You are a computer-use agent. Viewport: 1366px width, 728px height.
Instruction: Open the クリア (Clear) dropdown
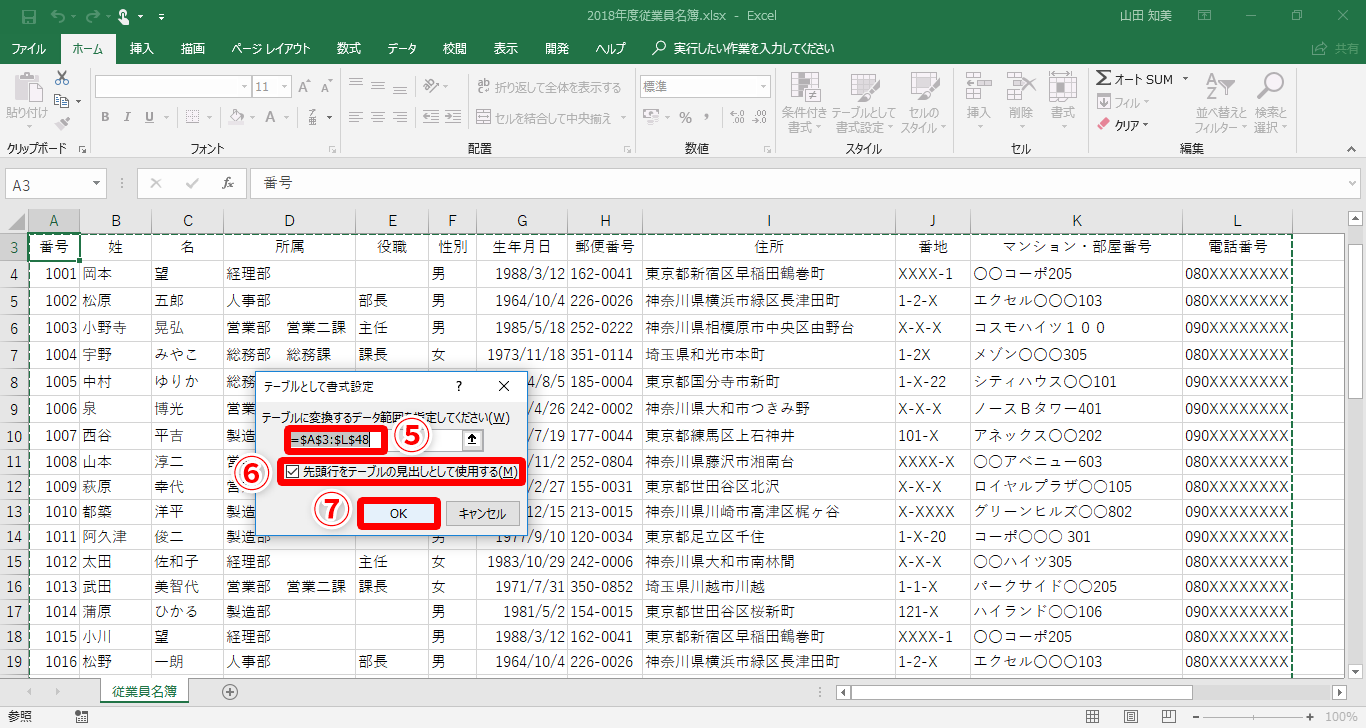(x=1145, y=125)
